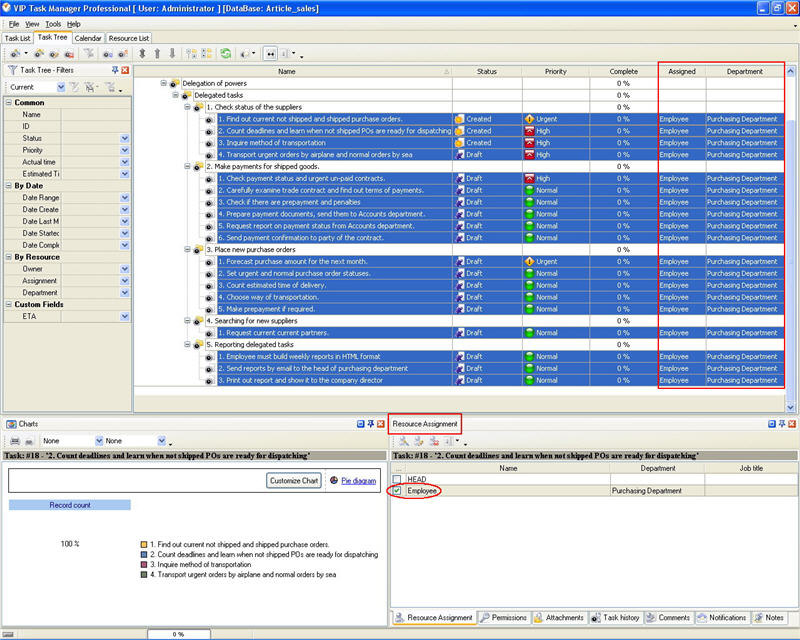The width and height of the screenshot is (800, 640).
Task: Collapse '1. Check status of the suppliers' group
Action: 187,107
